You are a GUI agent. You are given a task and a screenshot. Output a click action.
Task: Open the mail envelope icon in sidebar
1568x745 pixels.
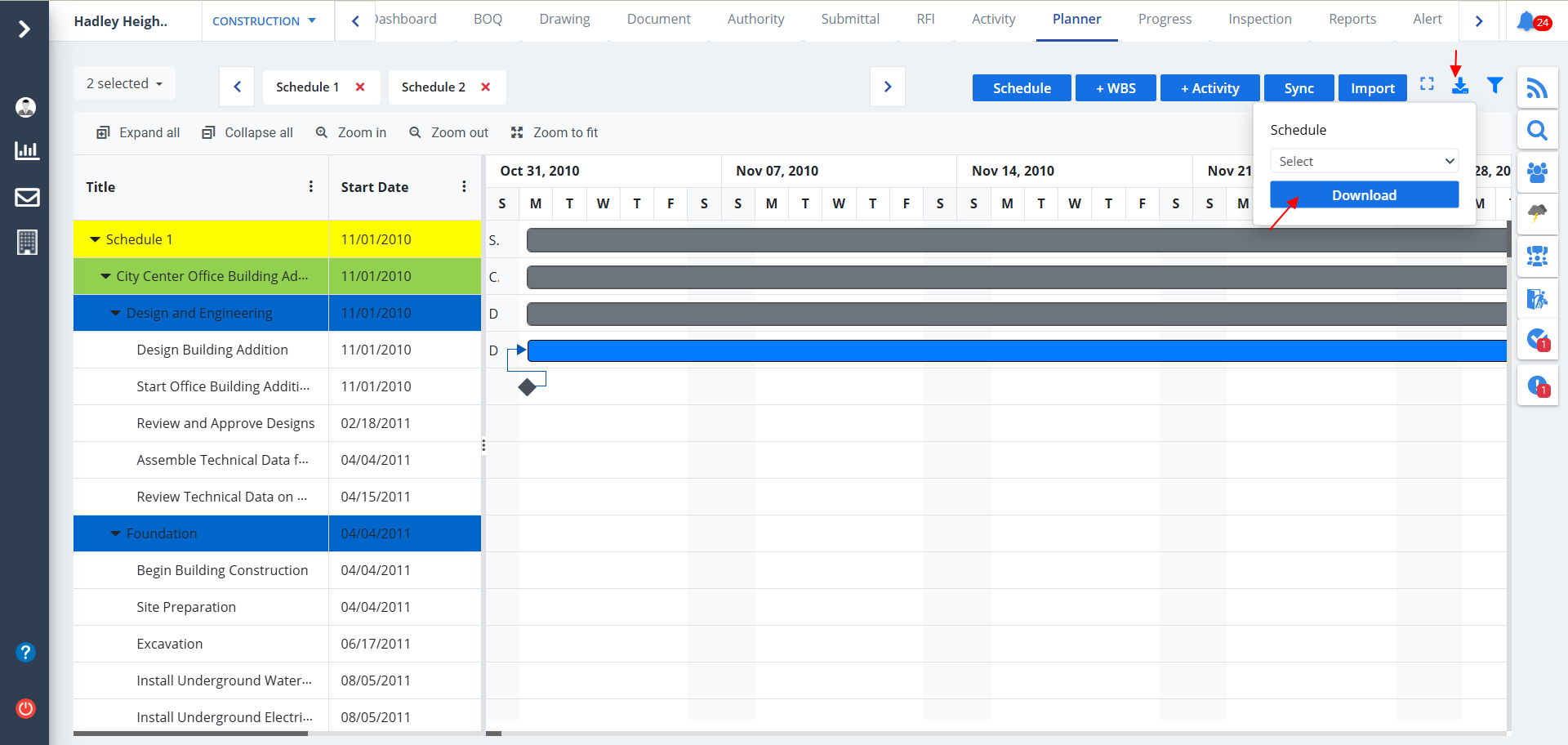coord(27,197)
